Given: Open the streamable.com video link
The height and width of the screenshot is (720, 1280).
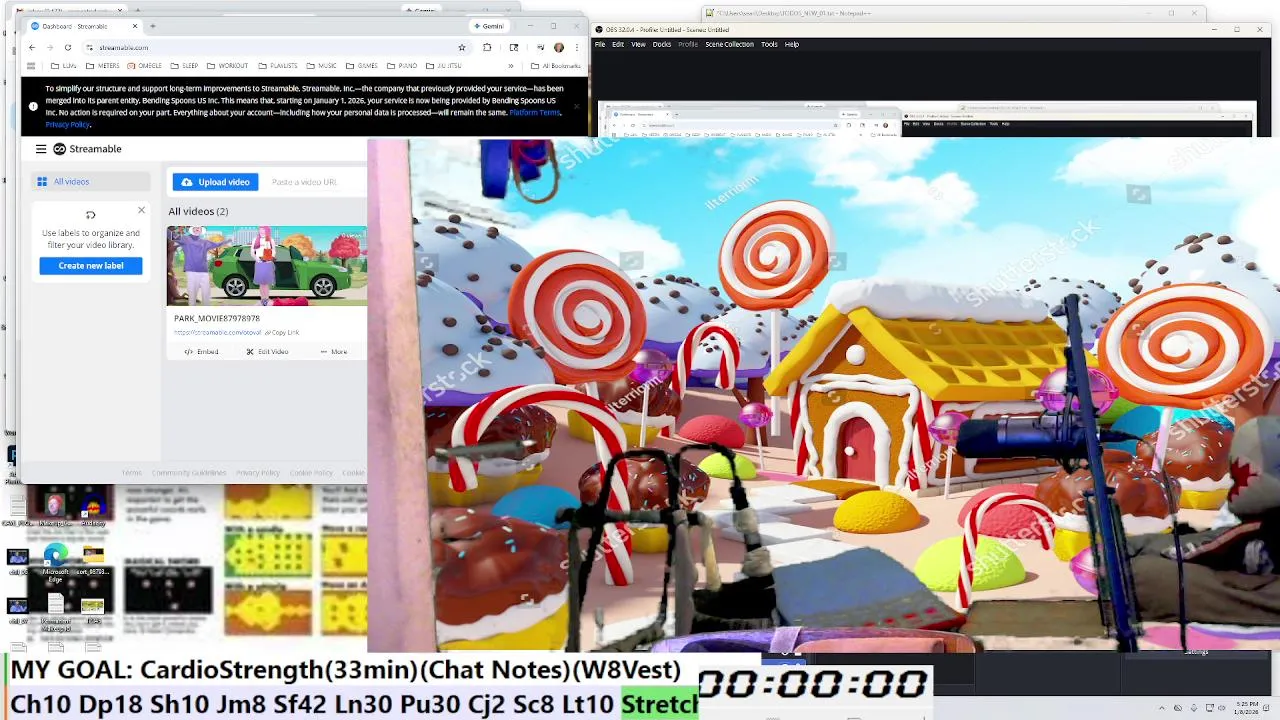Looking at the screenshot, I should point(217,332).
